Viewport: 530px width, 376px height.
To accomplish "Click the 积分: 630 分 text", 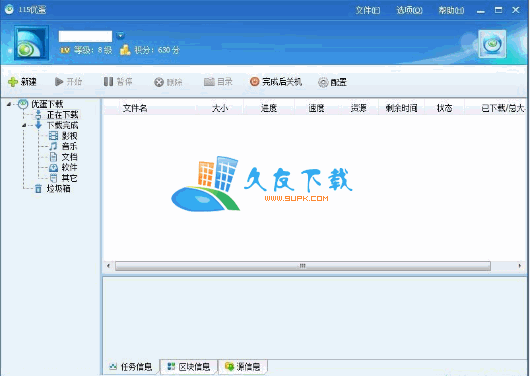I will pos(157,50).
